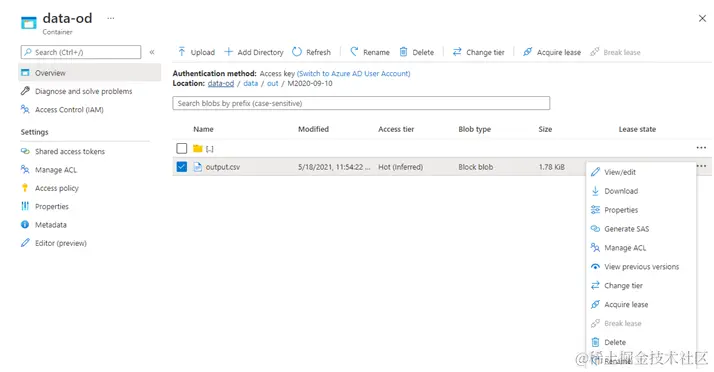Sort by the Size column header

coord(545,129)
